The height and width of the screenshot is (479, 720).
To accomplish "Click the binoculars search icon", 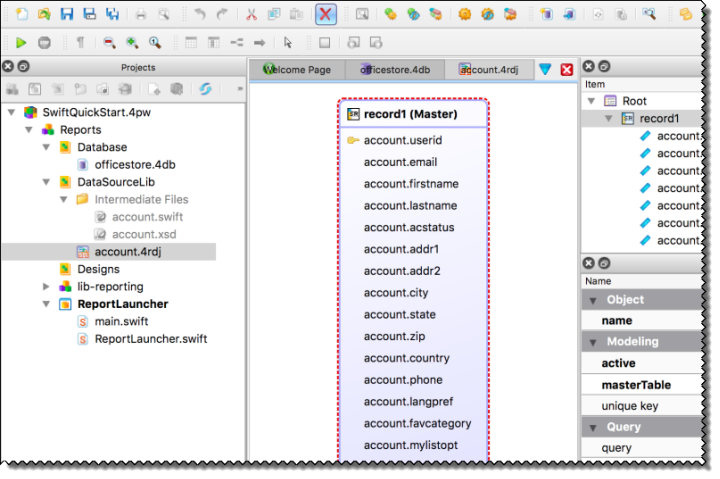I will (649, 14).
